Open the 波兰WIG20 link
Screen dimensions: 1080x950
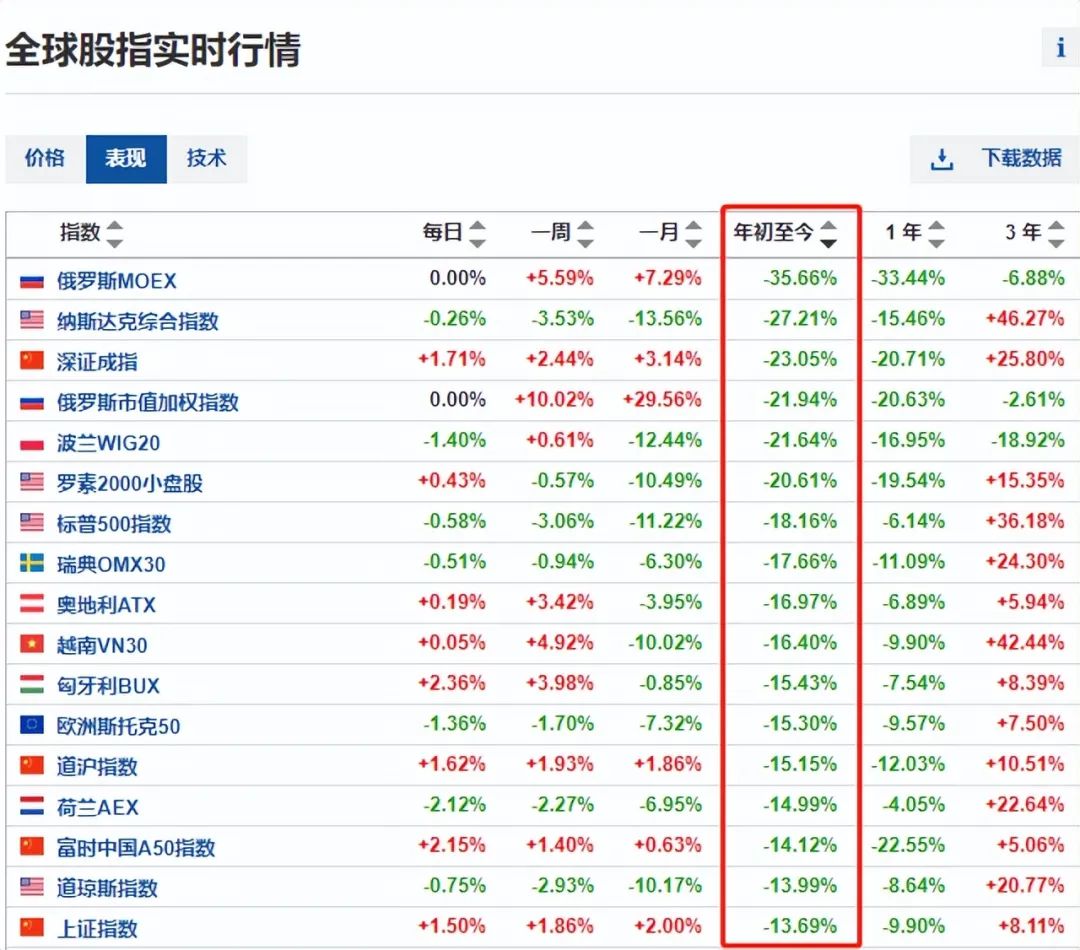(108, 443)
